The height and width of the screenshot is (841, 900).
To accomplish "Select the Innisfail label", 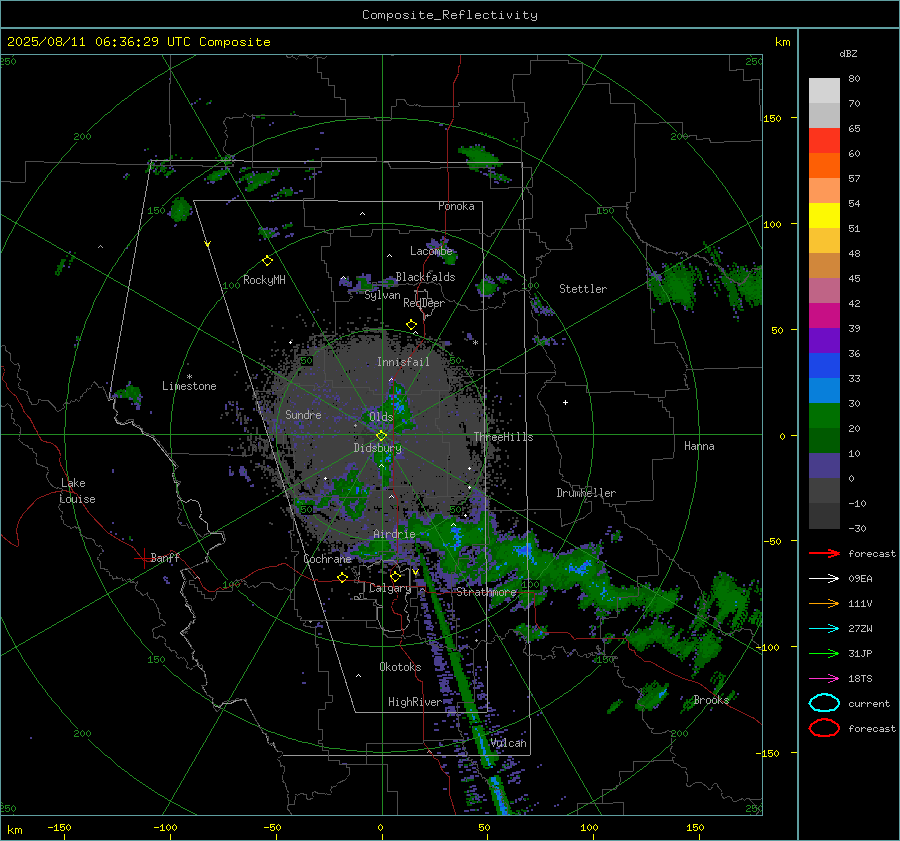I will (403, 362).
